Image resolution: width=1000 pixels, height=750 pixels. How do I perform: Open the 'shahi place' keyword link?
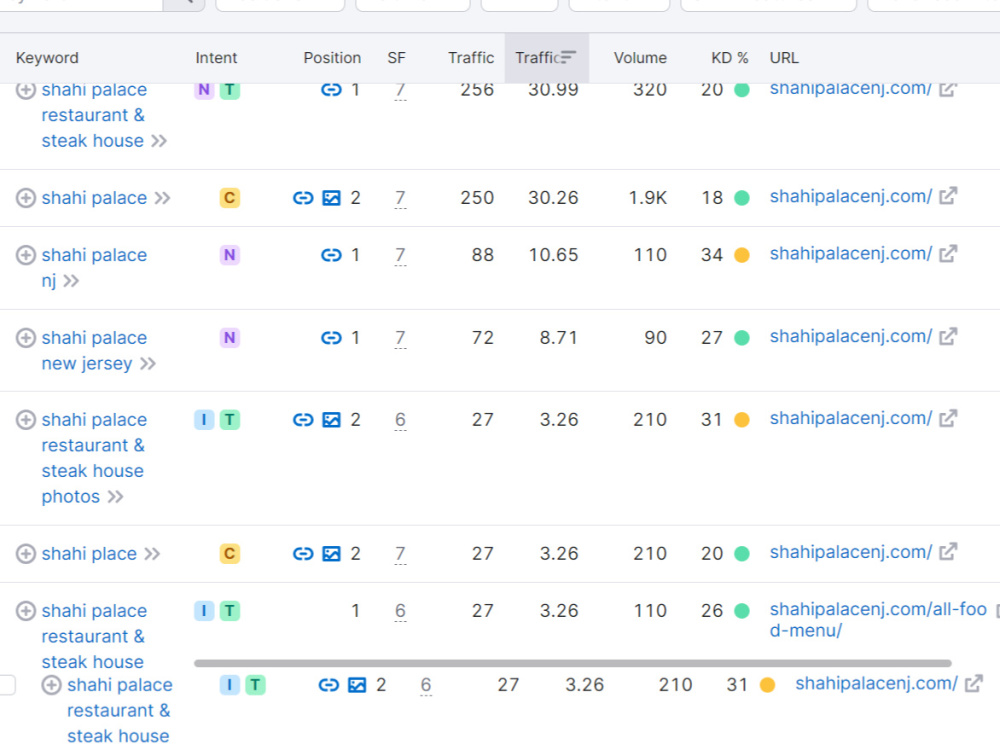point(89,554)
